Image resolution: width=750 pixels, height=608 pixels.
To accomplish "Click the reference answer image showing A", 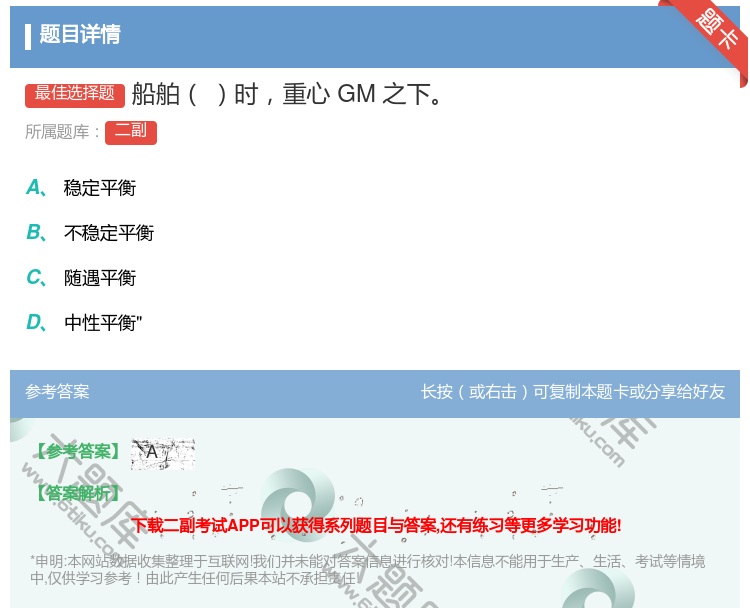I will (163, 453).
